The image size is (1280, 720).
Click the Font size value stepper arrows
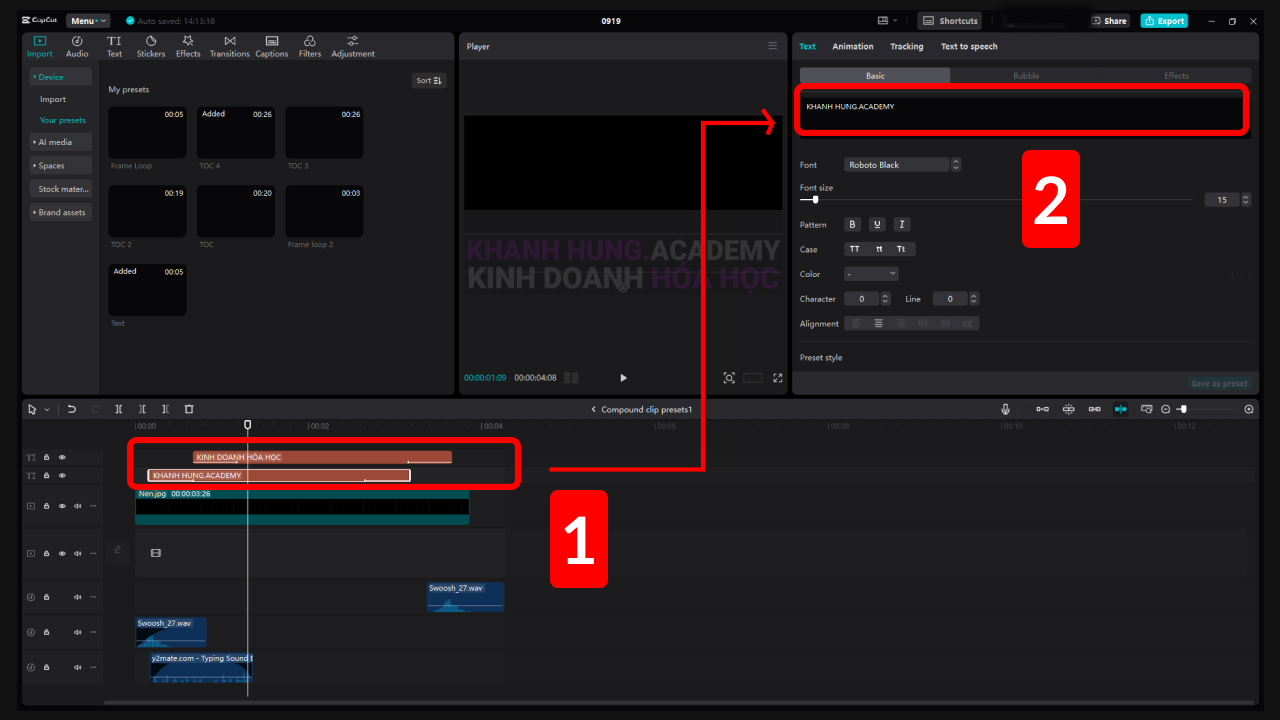tap(1245, 200)
